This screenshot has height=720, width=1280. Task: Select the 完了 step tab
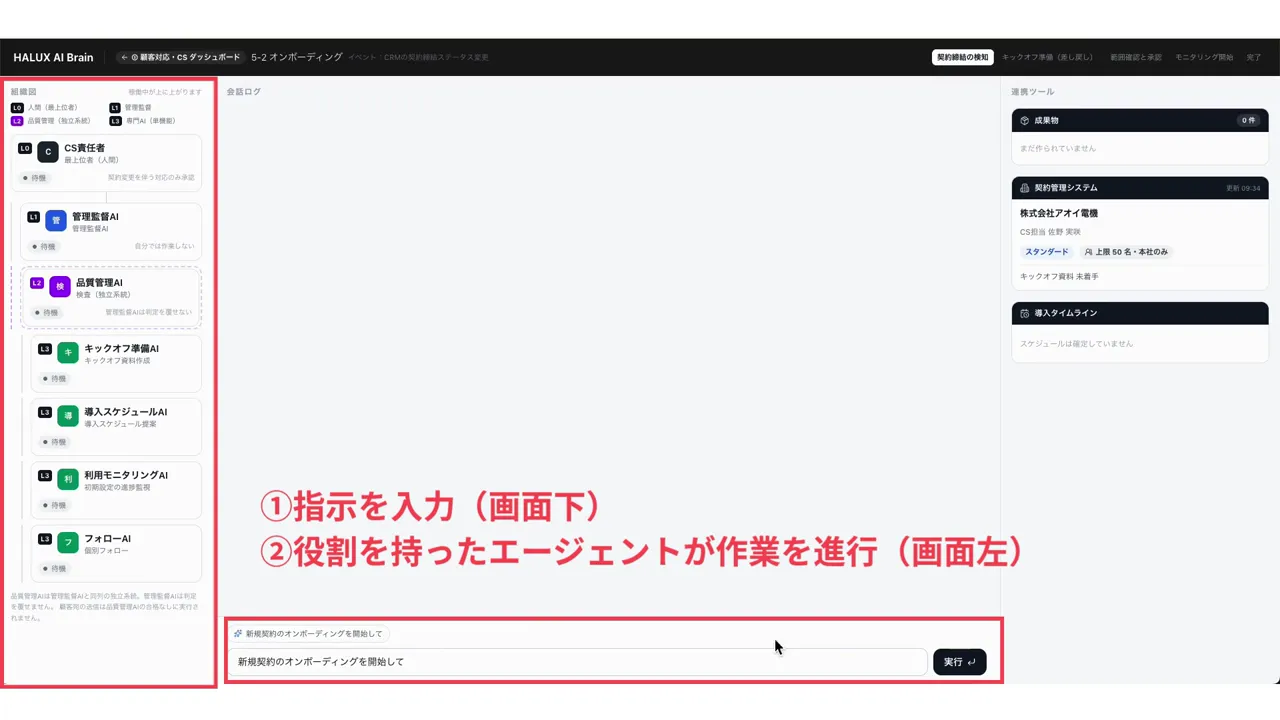pyautogui.click(x=1254, y=58)
